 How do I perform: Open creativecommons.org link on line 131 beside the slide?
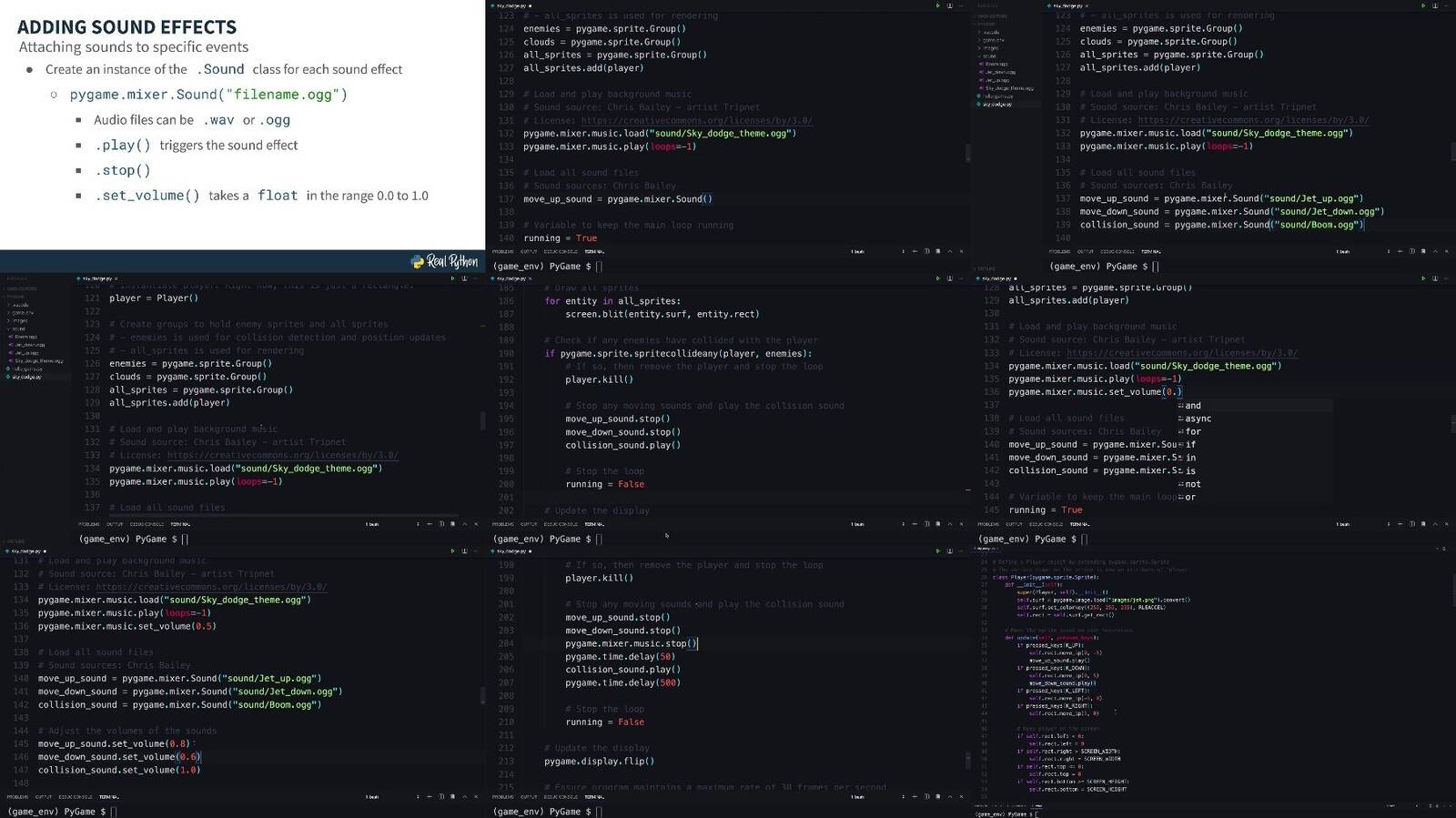[696, 120]
